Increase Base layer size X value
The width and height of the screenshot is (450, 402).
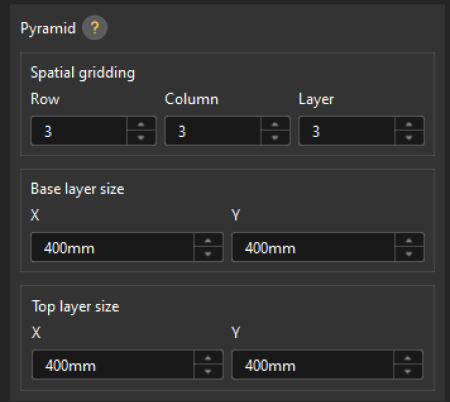pyautogui.click(x=208, y=240)
